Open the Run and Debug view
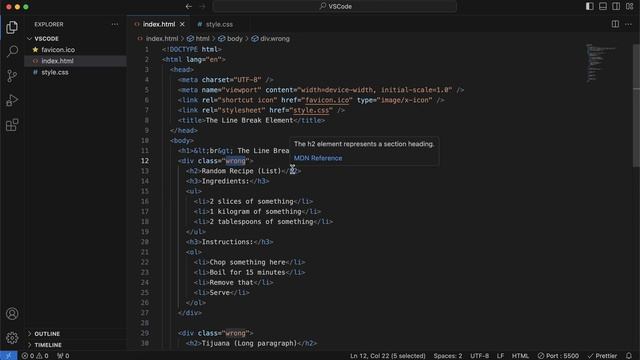 tap(12, 100)
